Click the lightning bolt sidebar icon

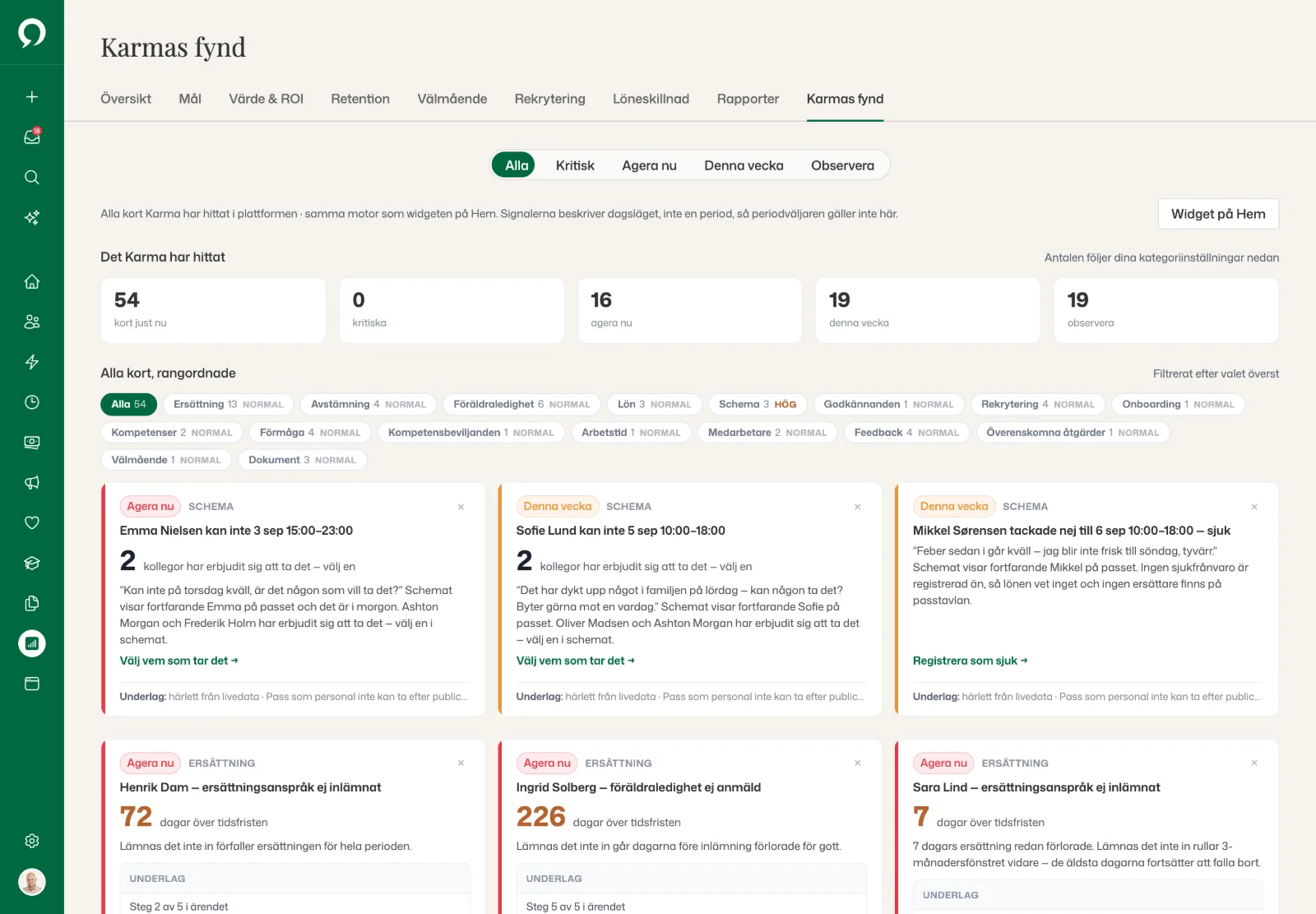pyautogui.click(x=31, y=362)
